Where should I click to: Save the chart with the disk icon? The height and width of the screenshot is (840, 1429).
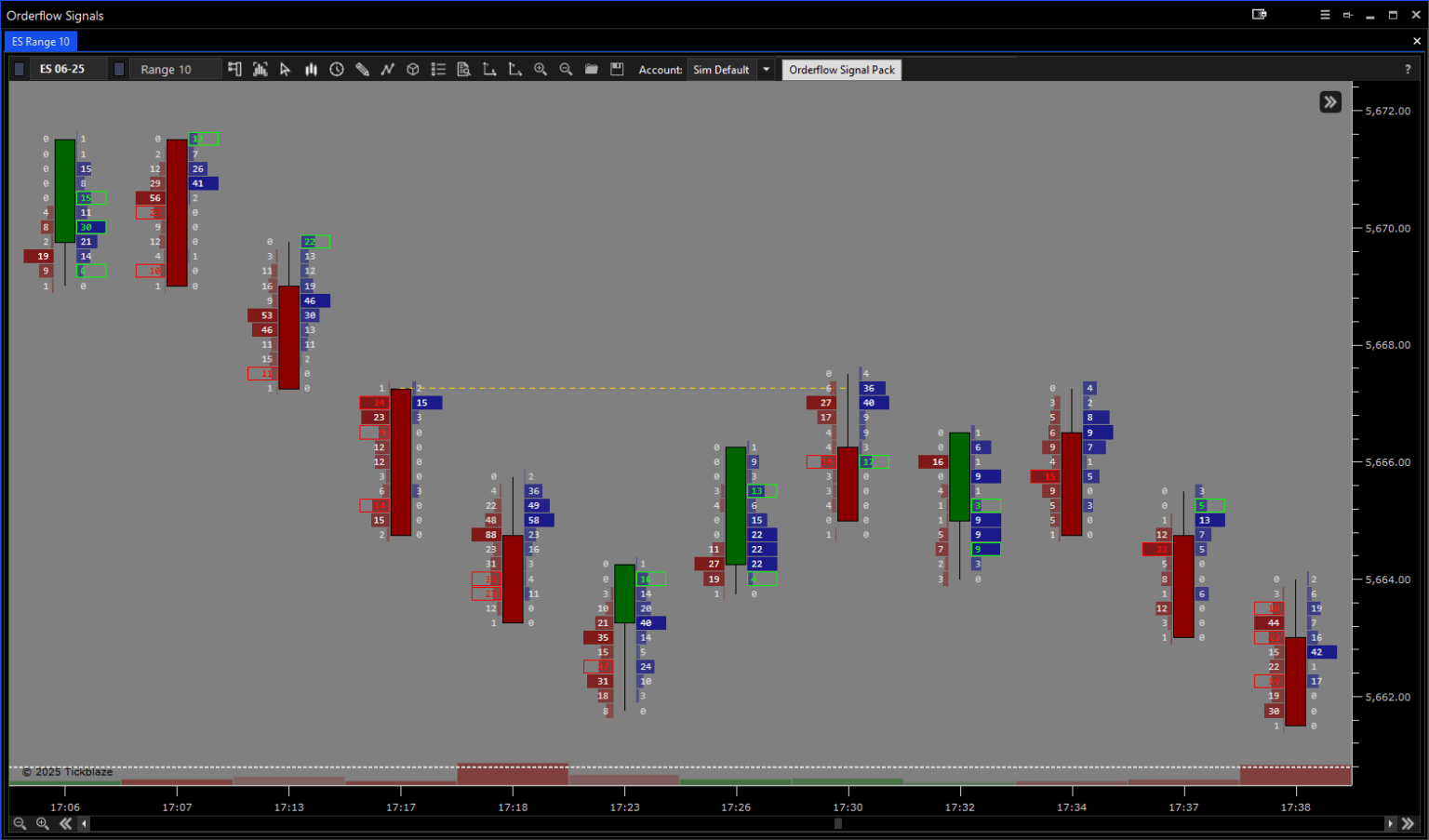click(617, 69)
